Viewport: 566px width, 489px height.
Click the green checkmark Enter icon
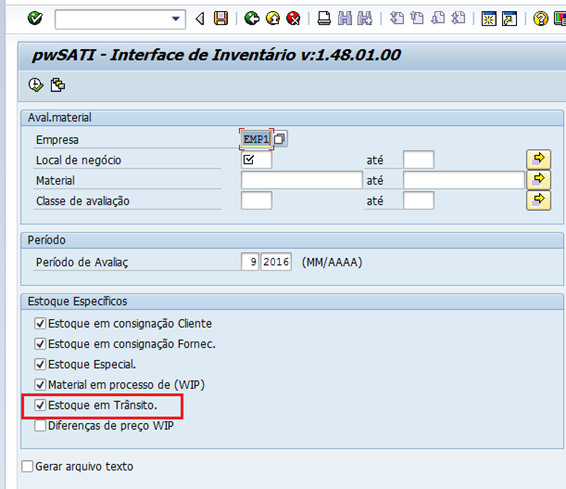pyautogui.click(x=35, y=18)
